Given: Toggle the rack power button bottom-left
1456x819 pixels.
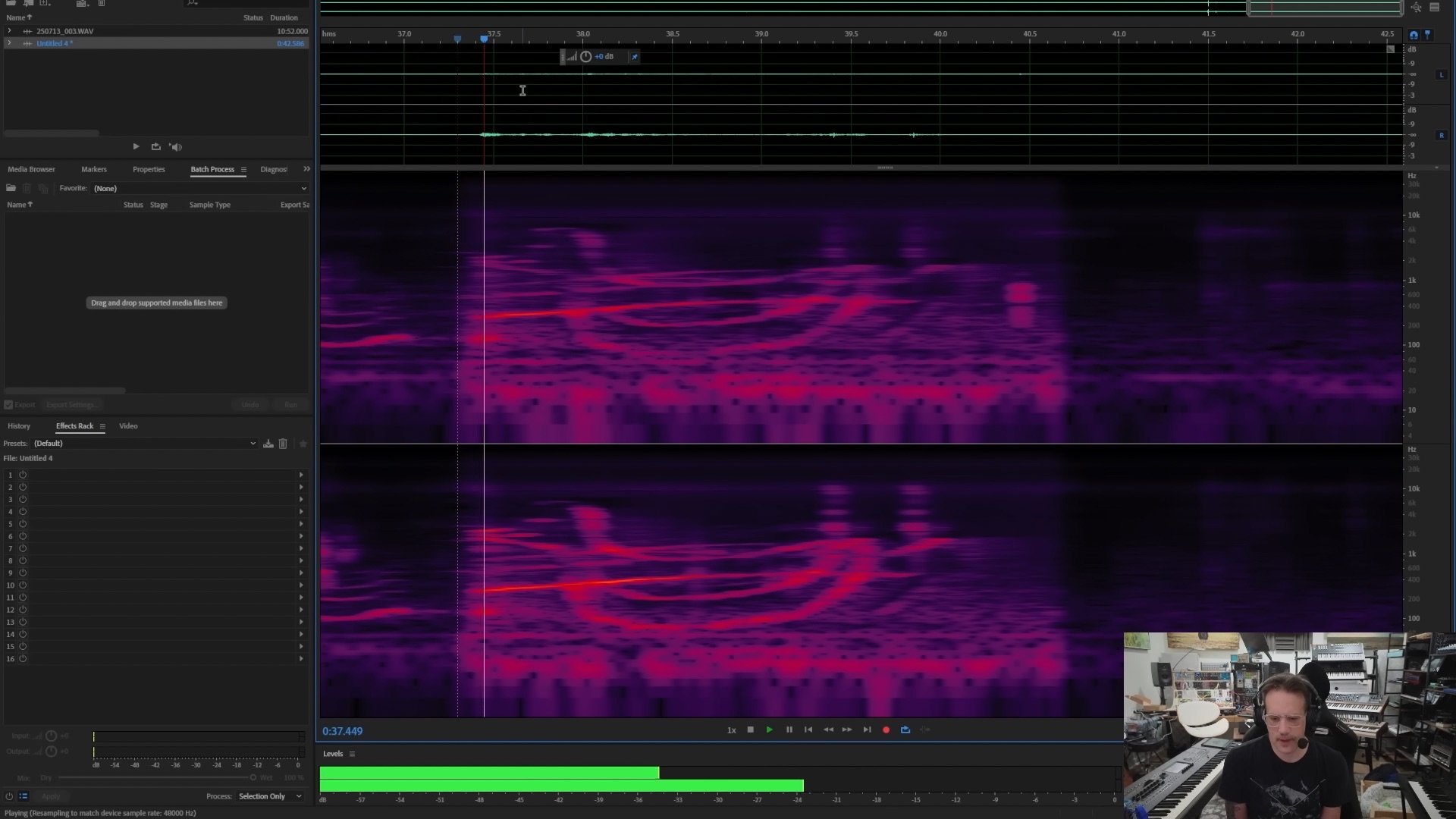Looking at the screenshot, I should point(9,796).
